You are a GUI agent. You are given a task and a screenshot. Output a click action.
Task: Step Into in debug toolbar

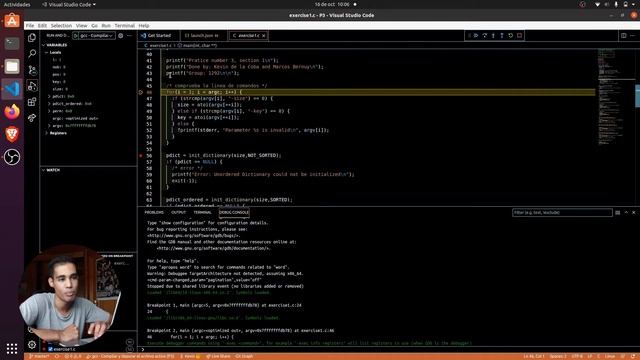493,36
